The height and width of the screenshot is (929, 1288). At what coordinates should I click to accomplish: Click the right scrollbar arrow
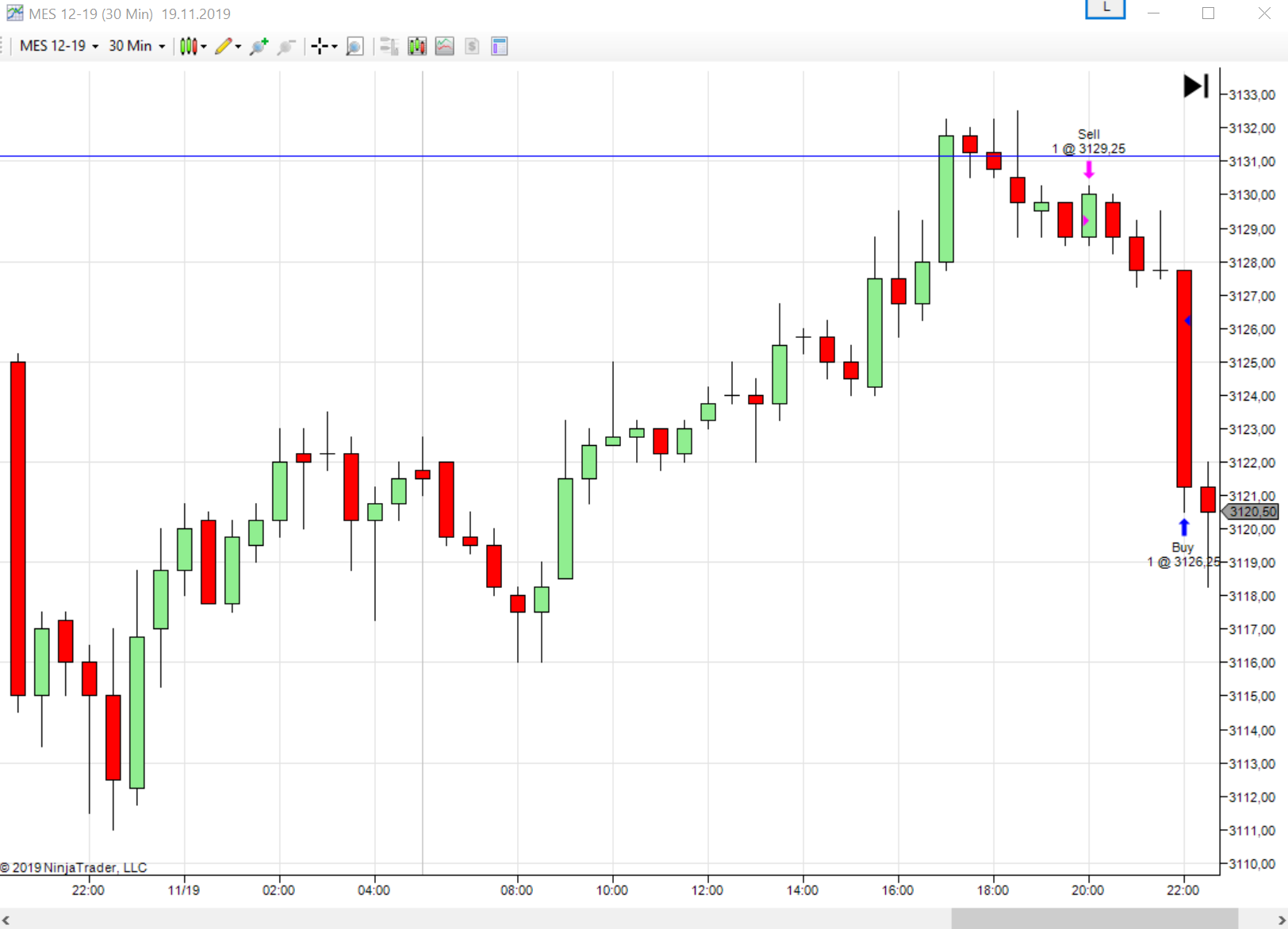1281,920
